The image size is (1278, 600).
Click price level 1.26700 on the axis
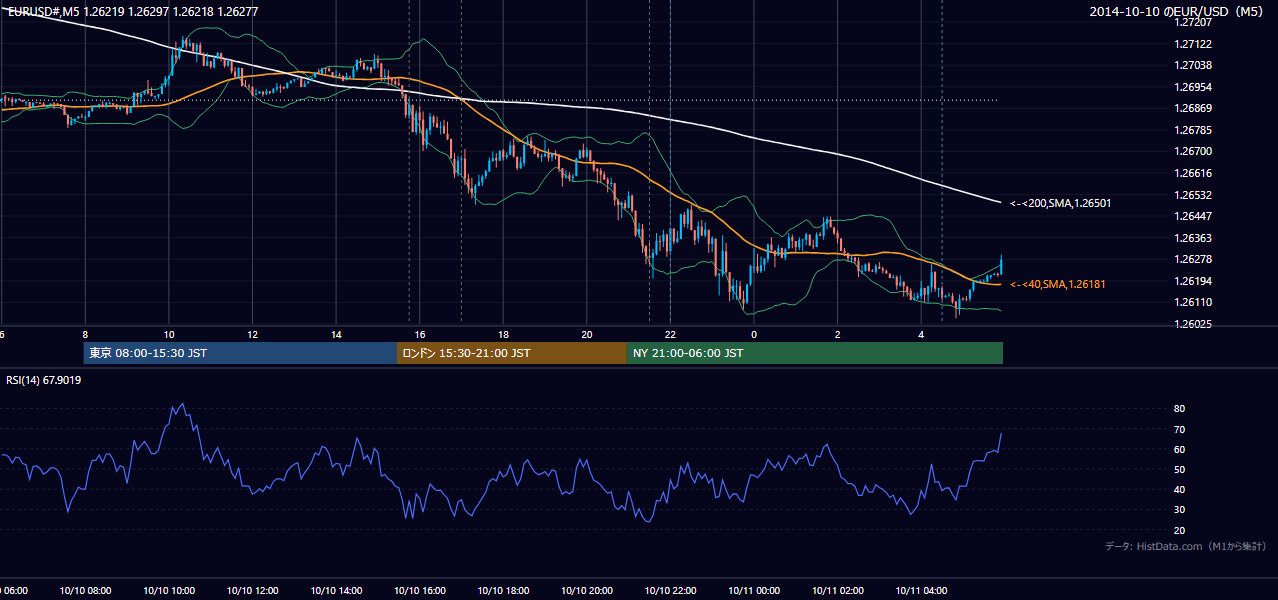(1194, 151)
